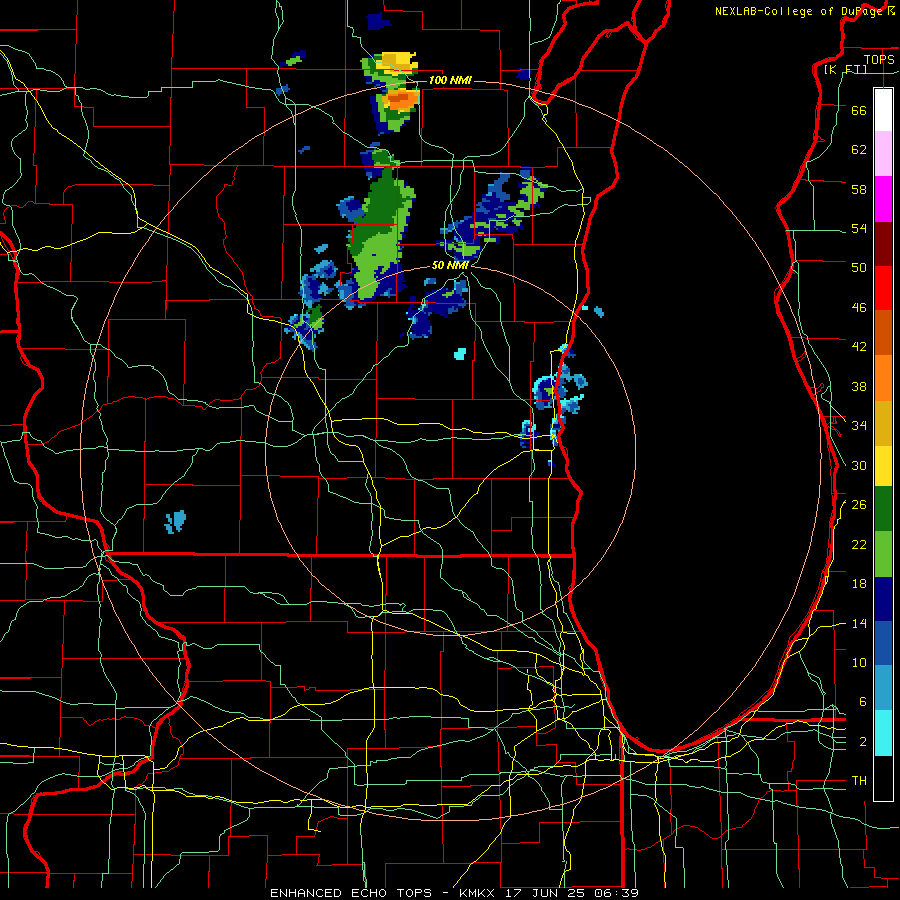Screen dimensions: 900x900
Task: Click the navy blue legend band
Action: click(883, 599)
